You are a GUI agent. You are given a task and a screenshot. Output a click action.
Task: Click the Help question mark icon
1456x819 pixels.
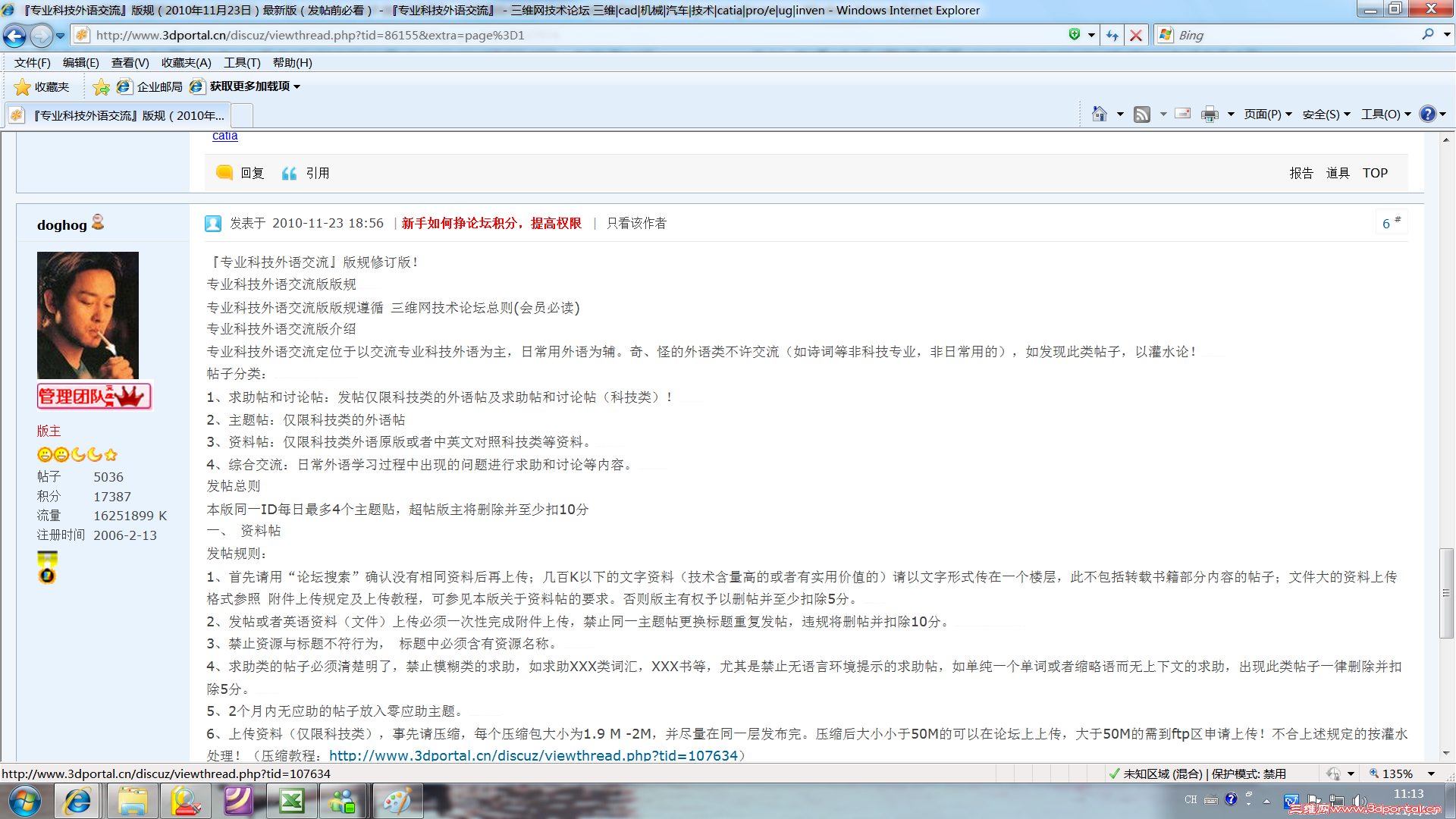click(x=1427, y=114)
